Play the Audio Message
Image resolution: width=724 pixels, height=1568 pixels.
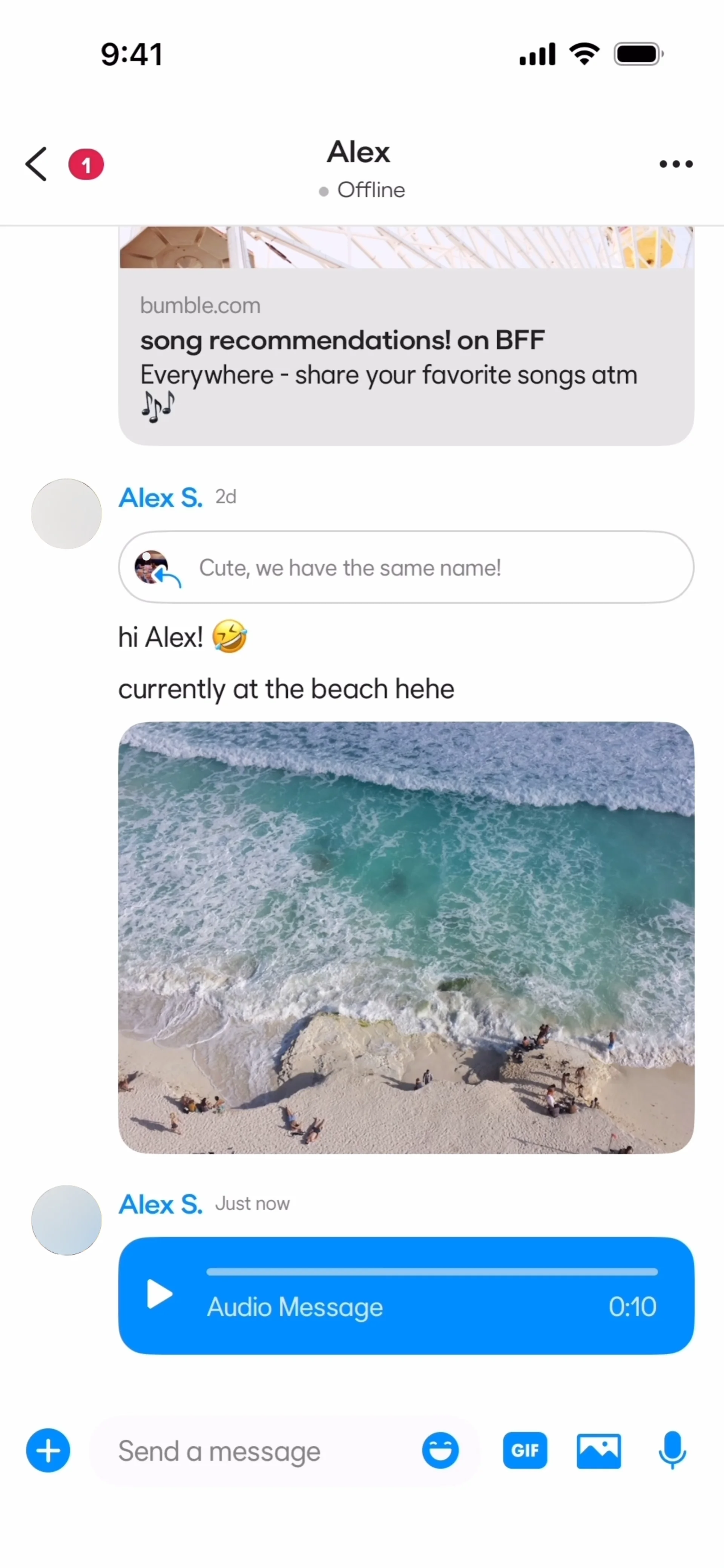pyautogui.click(x=160, y=1294)
